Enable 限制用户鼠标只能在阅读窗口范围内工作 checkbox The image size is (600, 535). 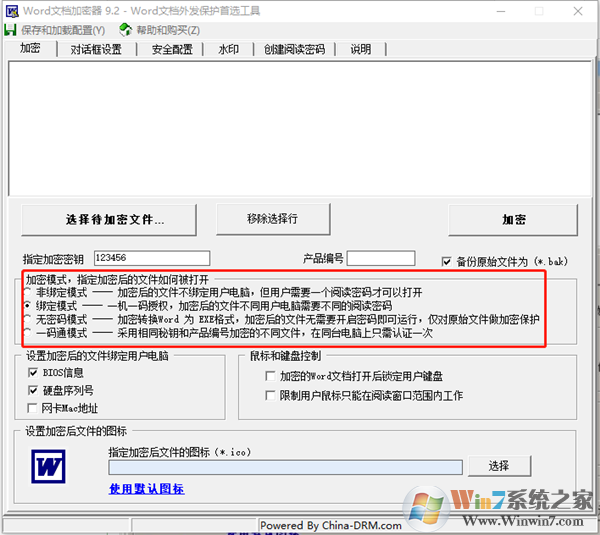270,395
